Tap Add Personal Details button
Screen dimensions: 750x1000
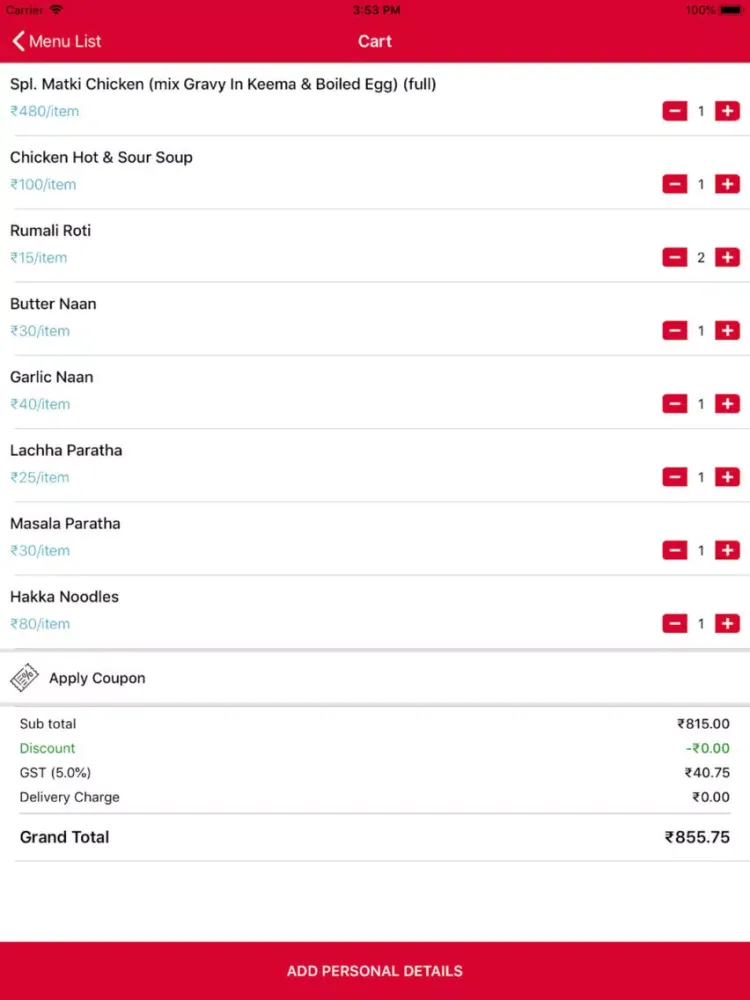[375, 971]
